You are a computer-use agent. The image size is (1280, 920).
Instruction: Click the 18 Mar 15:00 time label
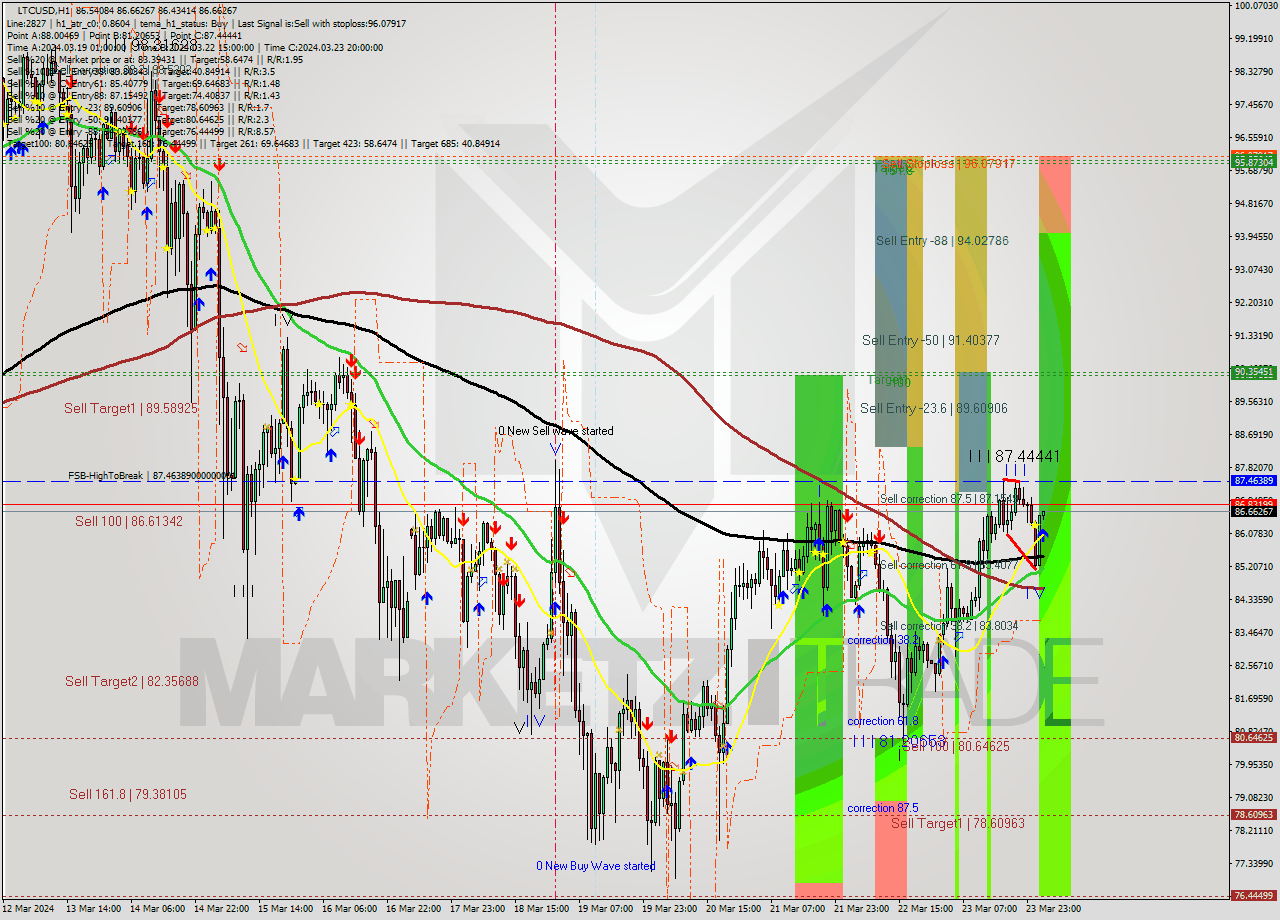(x=541, y=909)
